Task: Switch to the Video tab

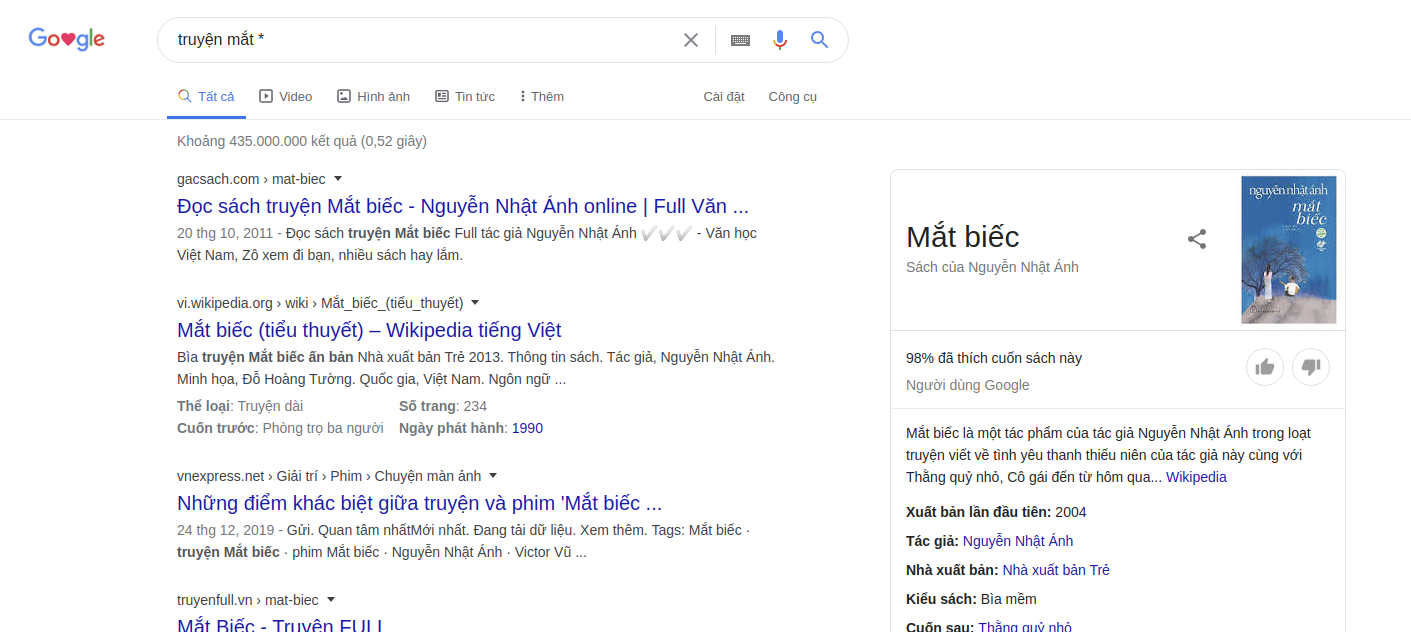Action: [286, 97]
